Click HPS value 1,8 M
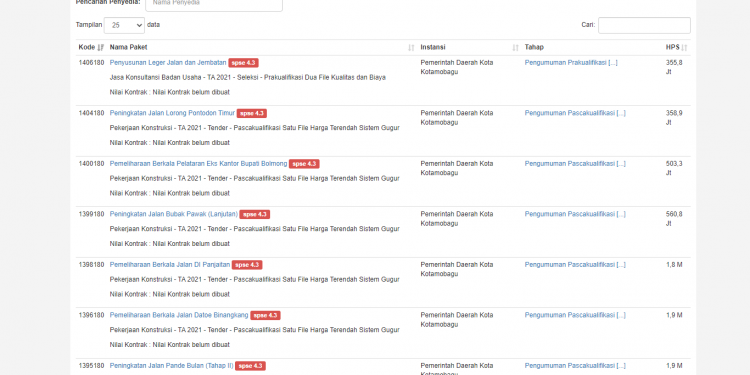 (674, 265)
